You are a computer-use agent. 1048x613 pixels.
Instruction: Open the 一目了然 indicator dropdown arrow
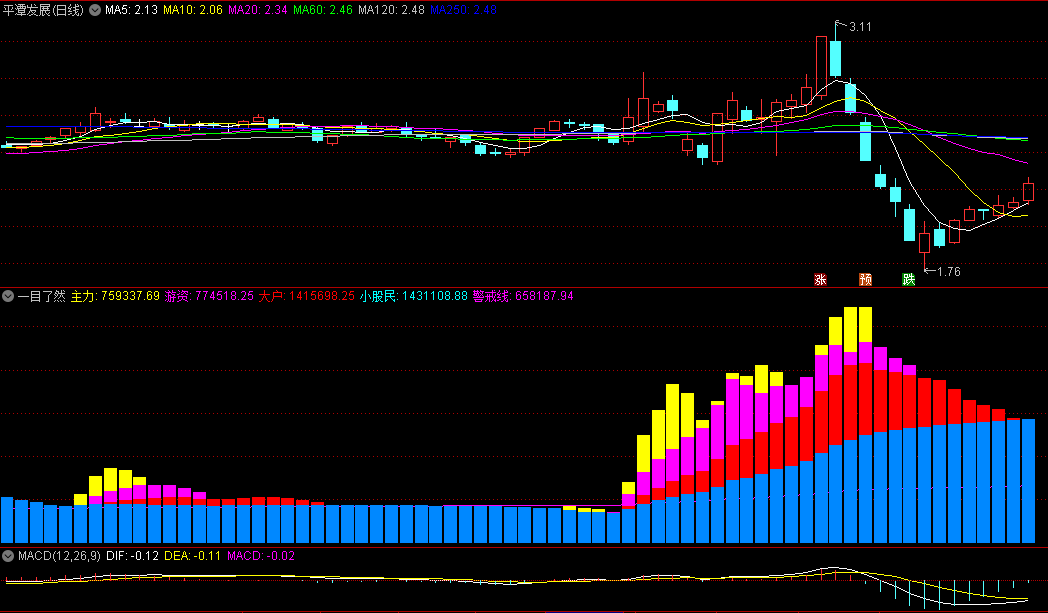pyautogui.click(x=8, y=296)
